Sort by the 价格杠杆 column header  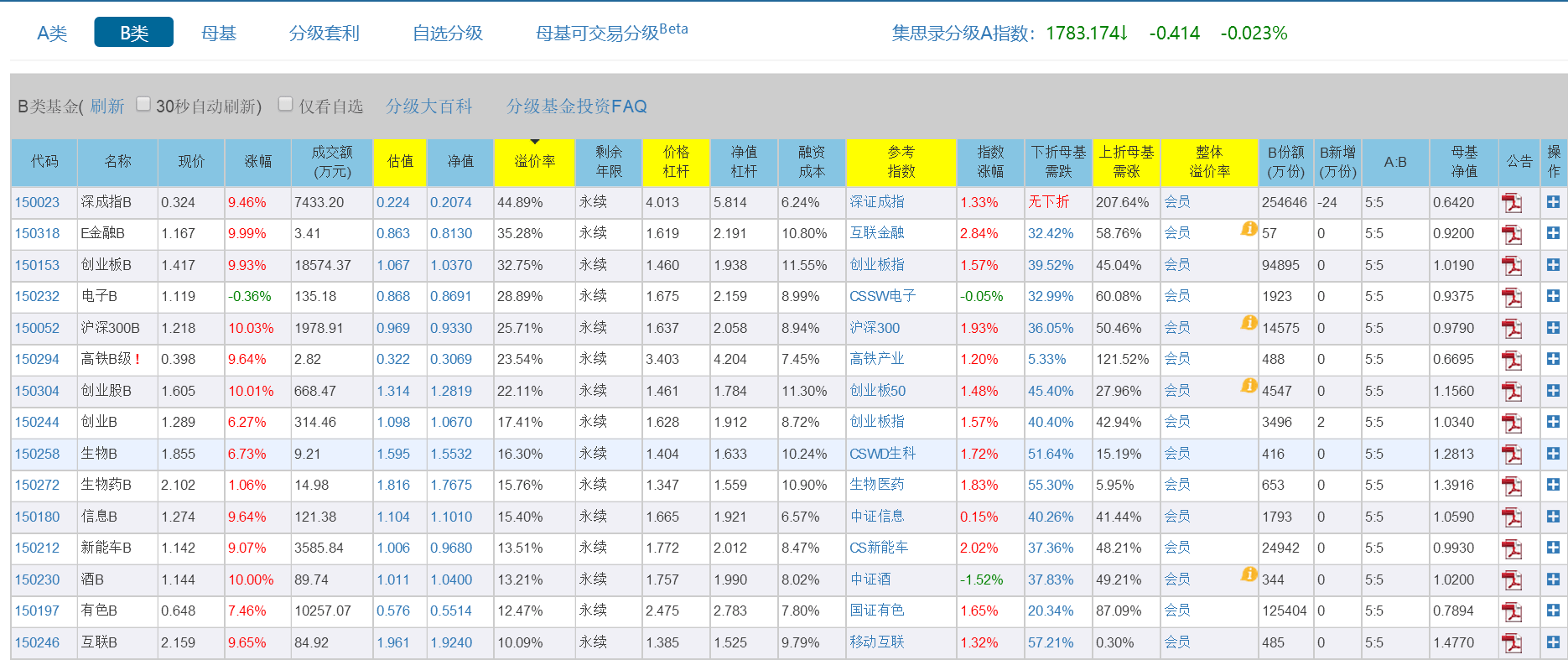[676, 162]
